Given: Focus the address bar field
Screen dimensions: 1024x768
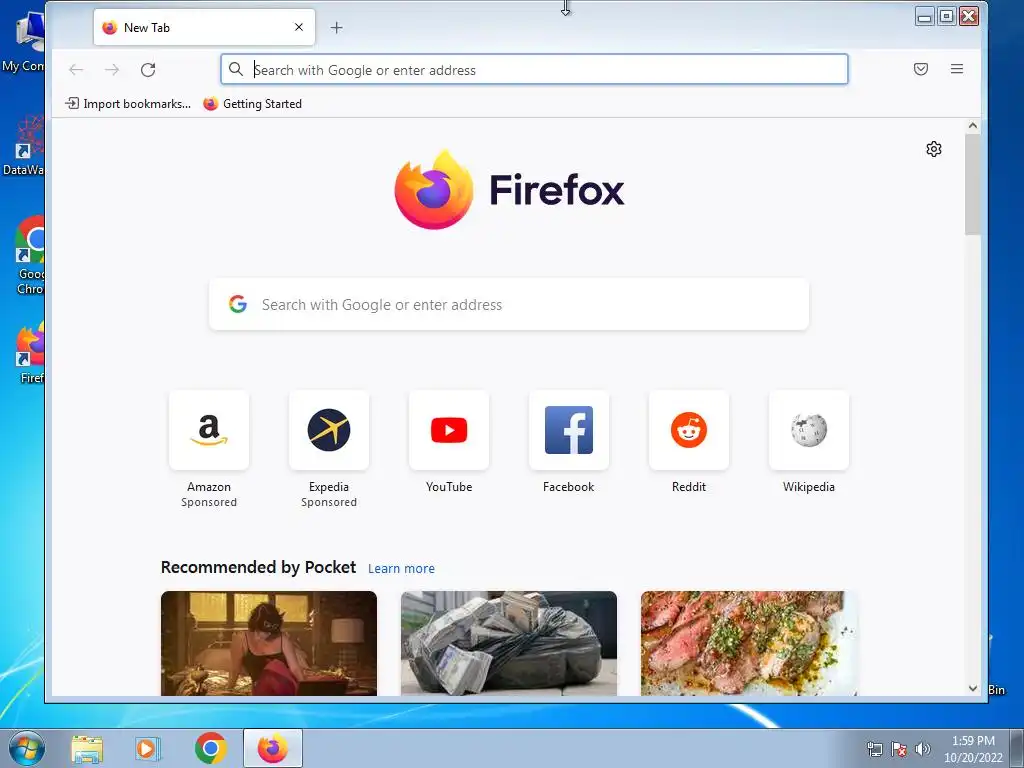Looking at the screenshot, I should click(534, 69).
